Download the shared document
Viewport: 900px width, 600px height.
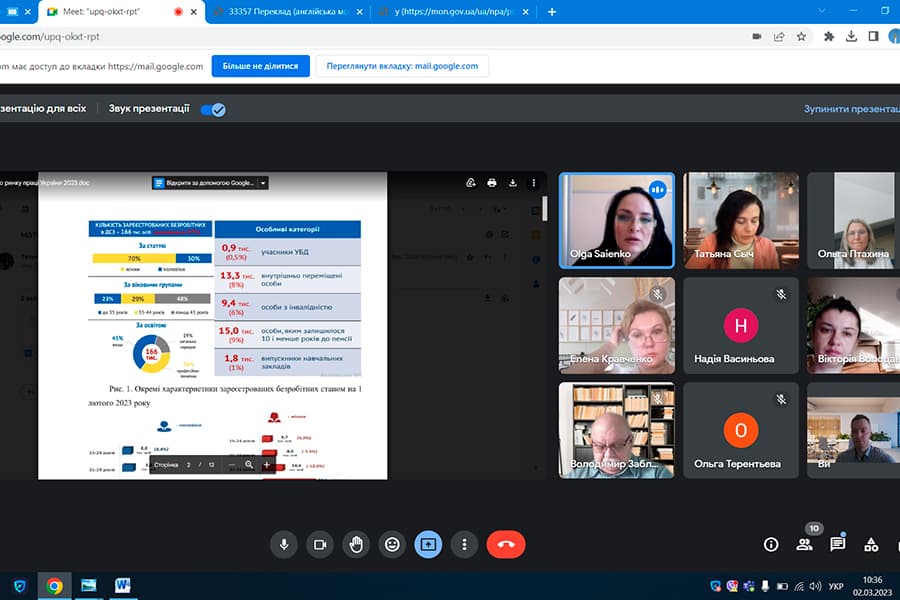(x=513, y=183)
